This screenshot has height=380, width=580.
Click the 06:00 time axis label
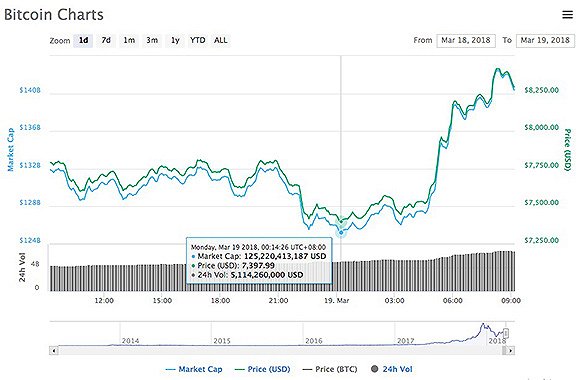(452, 300)
